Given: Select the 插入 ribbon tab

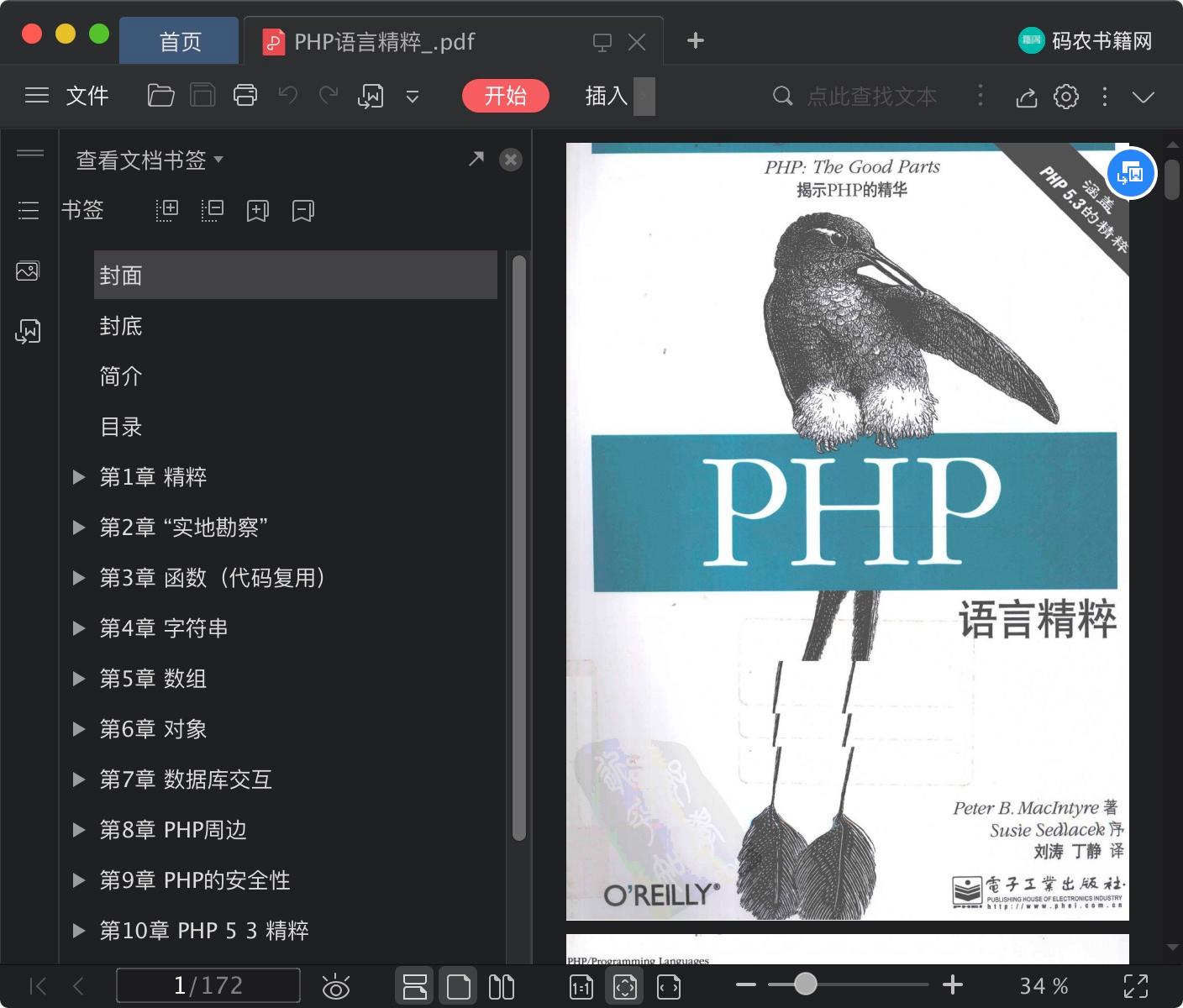Looking at the screenshot, I should pyautogui.click(x=607, y=96).
